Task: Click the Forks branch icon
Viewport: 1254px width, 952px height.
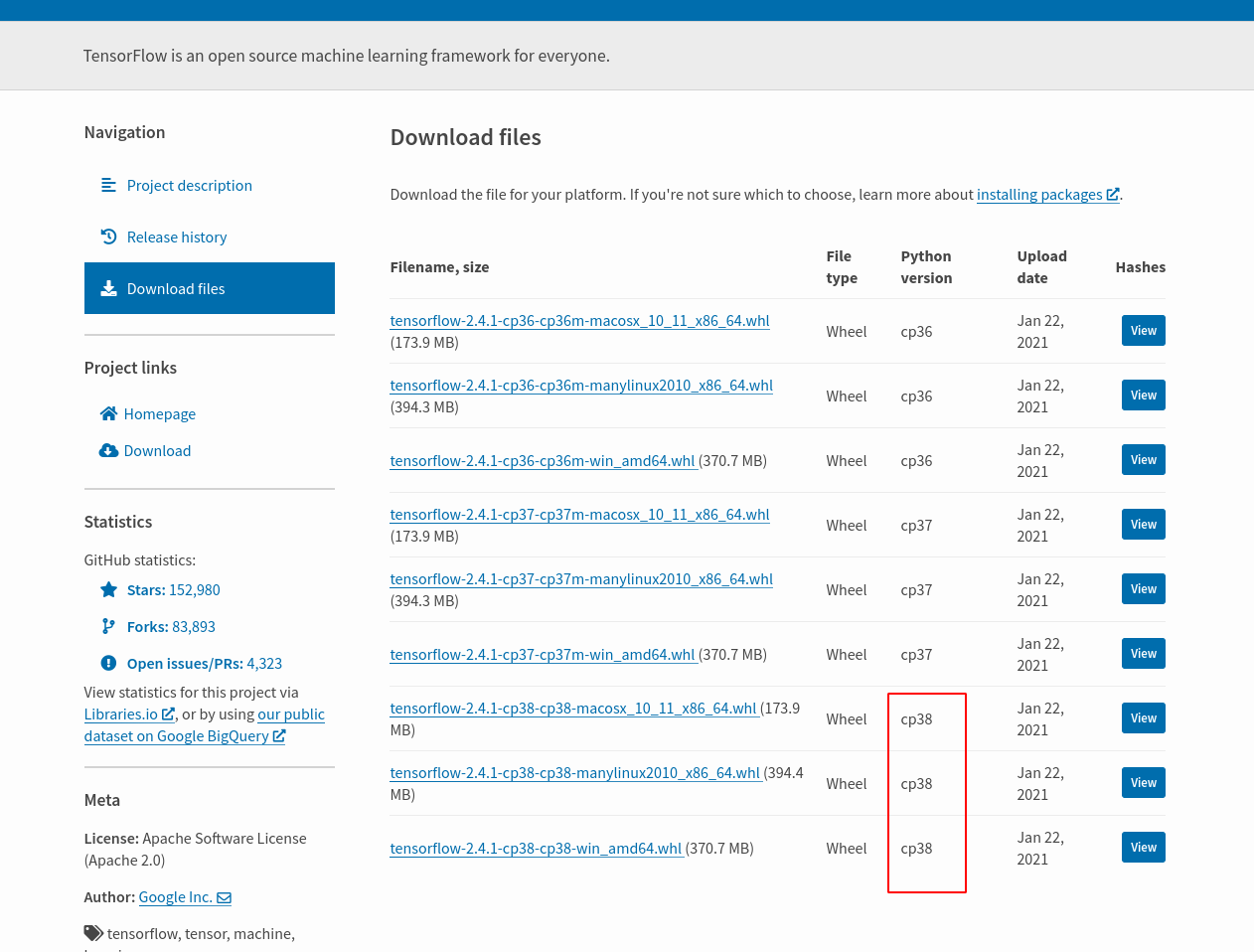Action: click(108, 626)
